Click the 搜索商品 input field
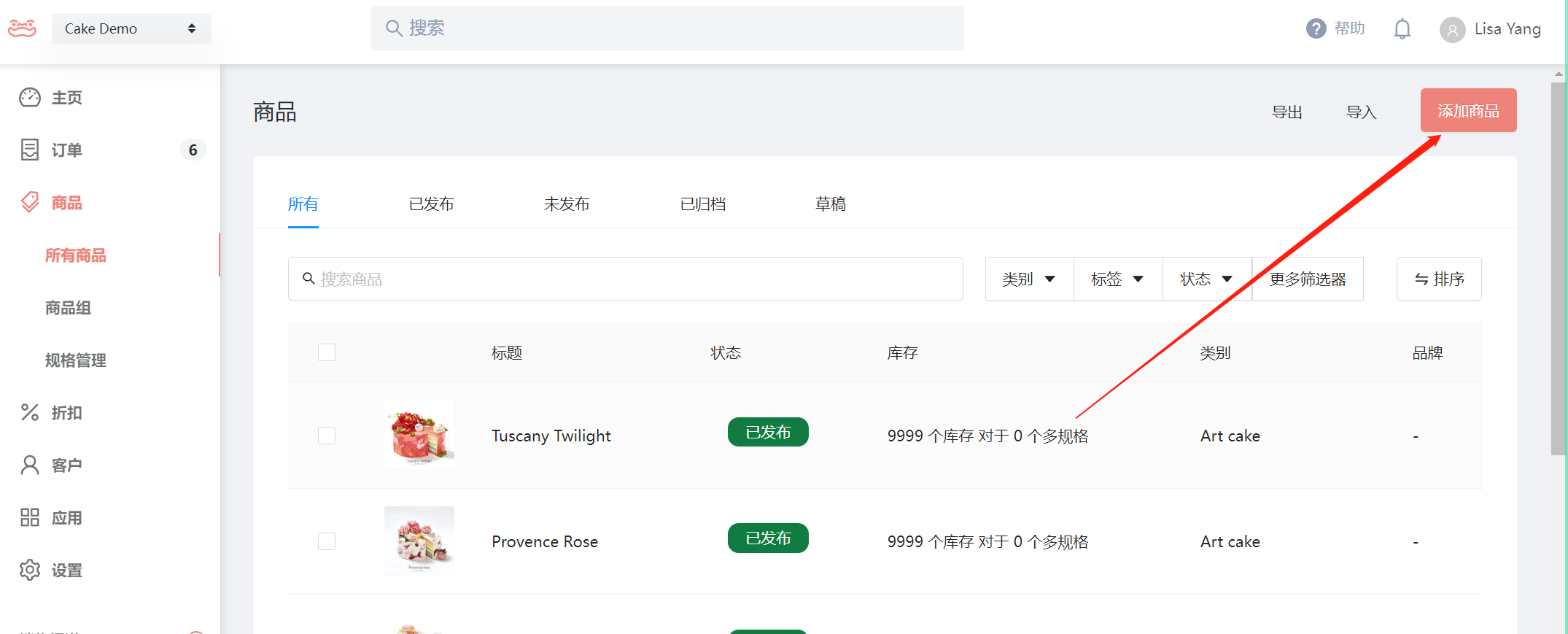 [626, 279]
